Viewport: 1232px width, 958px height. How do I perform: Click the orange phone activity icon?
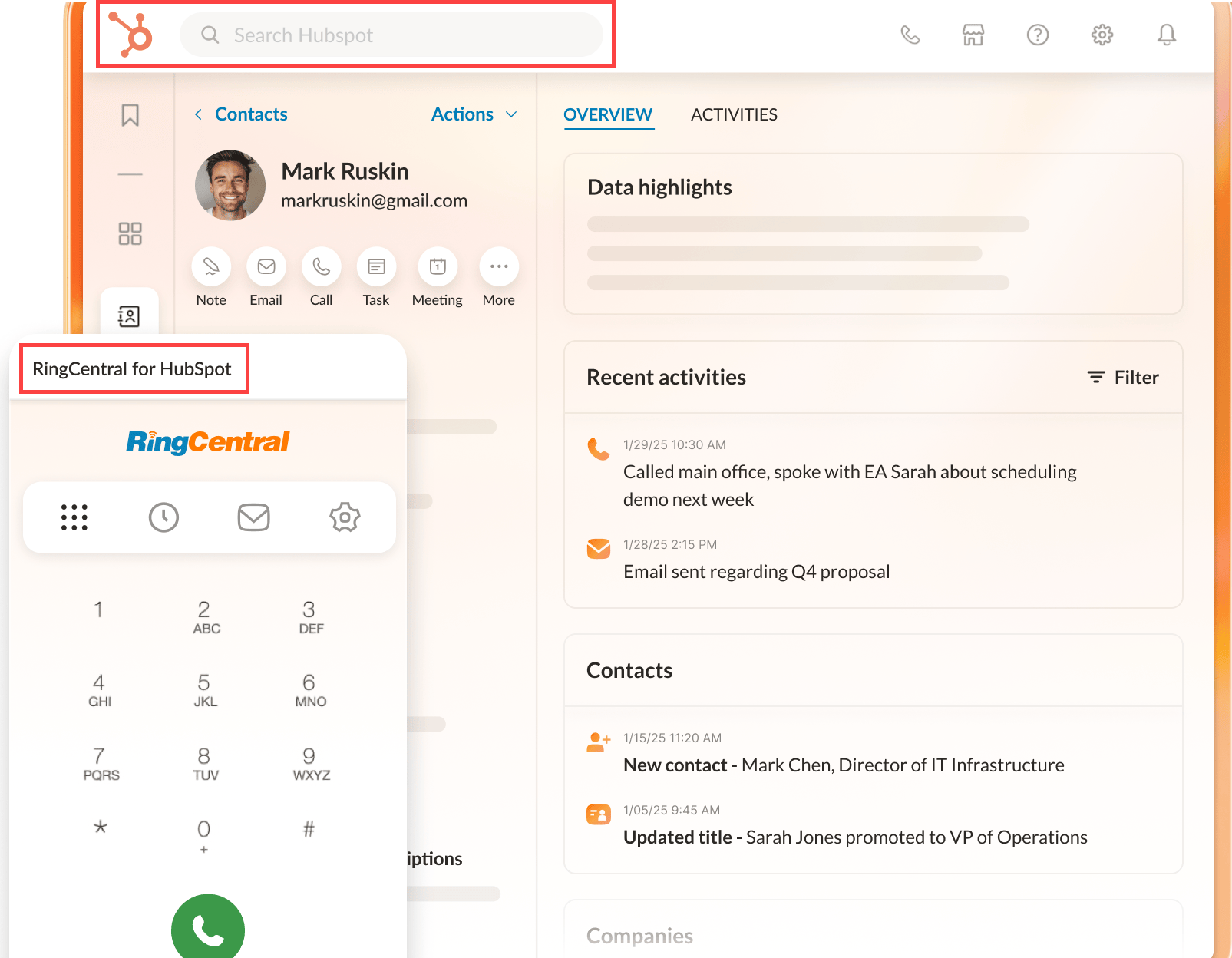click(x=598, y=448)
